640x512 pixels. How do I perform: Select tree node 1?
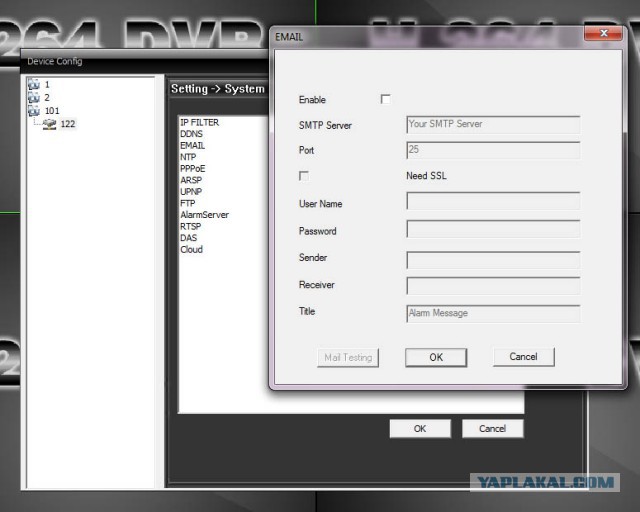47,85
